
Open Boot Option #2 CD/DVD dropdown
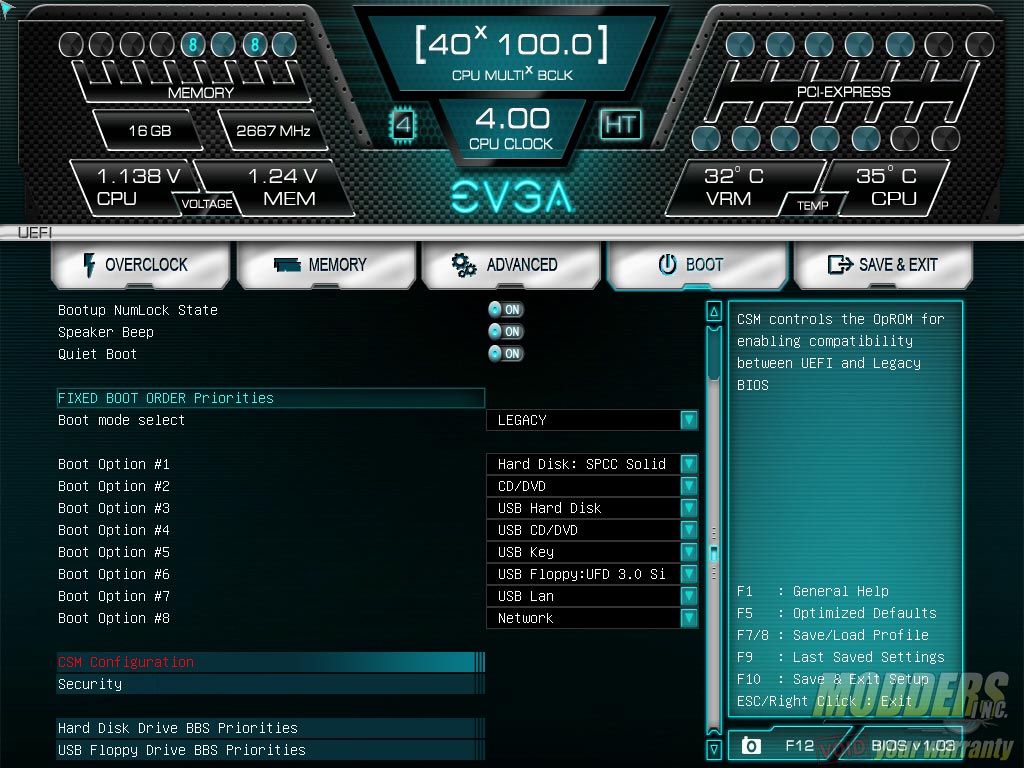coord(592,486)
